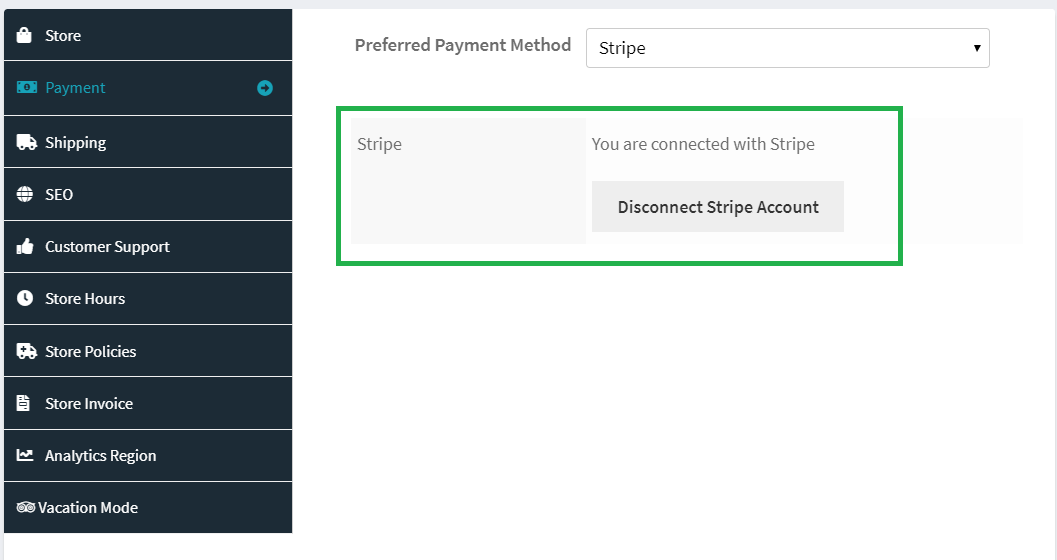
Task: Select Store Policies in the sidebar
Action: (90, 352)
